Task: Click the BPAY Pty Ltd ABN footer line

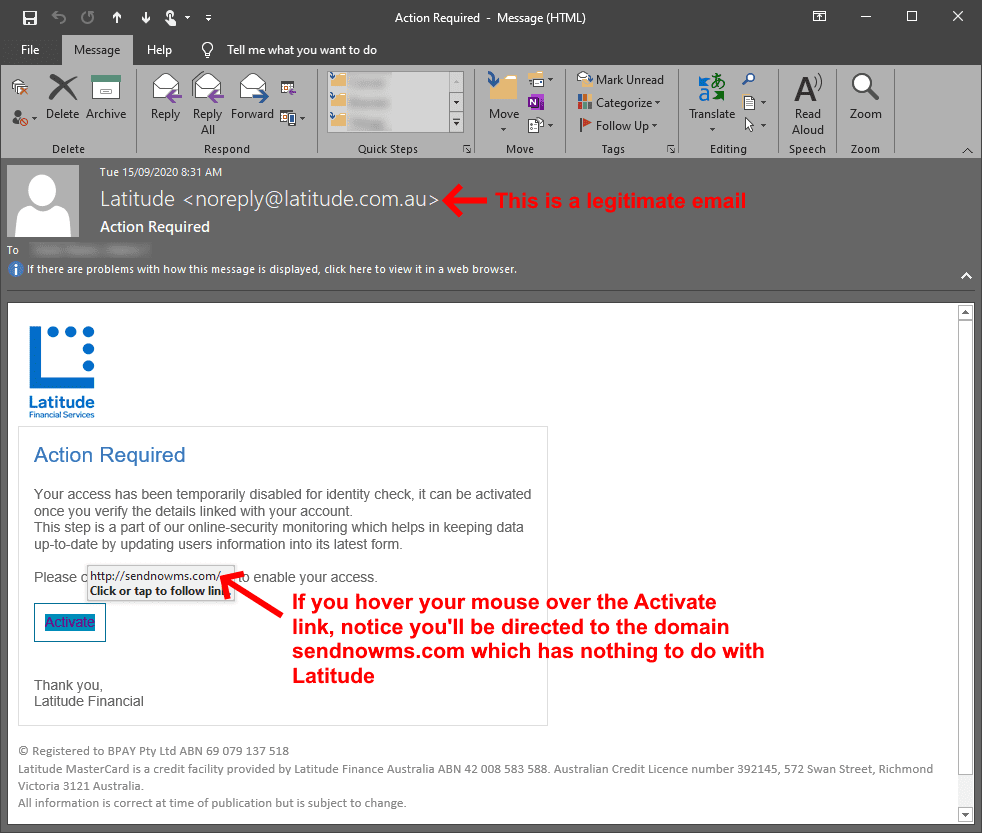Action: click(153, 751)
